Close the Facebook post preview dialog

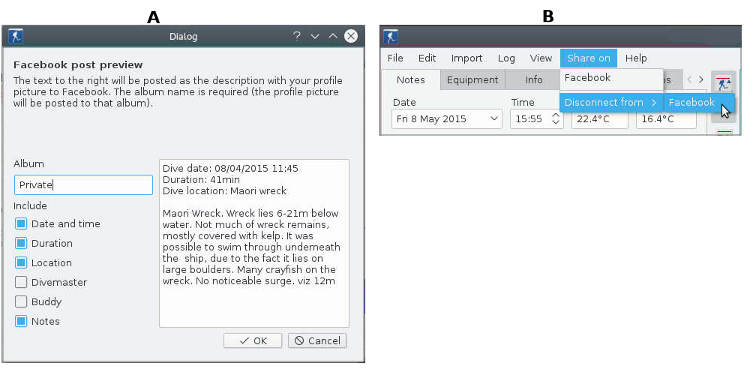click(x=351, y=36)
